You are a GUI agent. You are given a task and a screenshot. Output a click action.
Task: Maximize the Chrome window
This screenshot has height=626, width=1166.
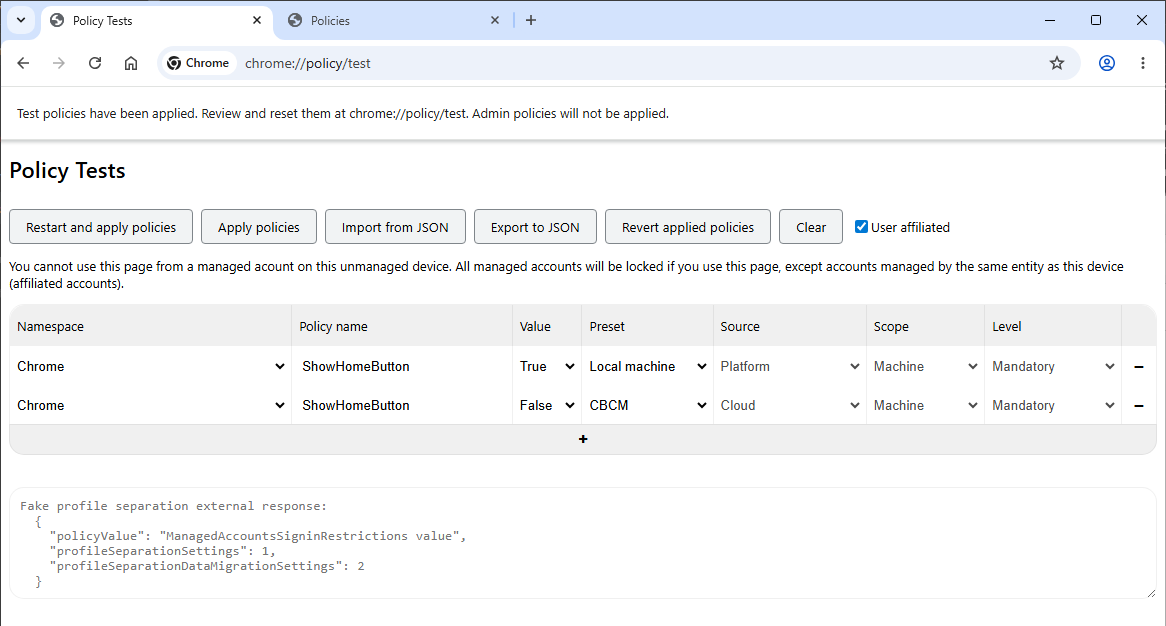1095,20
